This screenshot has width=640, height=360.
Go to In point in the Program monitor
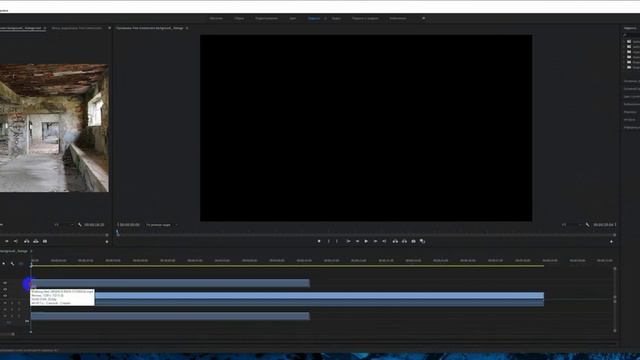coord(348,241)
